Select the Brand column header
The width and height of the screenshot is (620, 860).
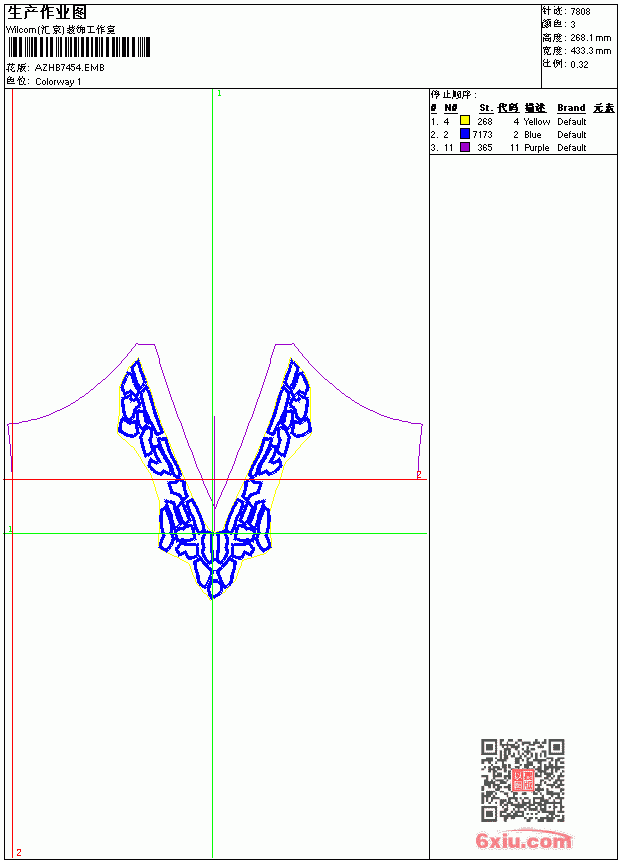(571, 108)
